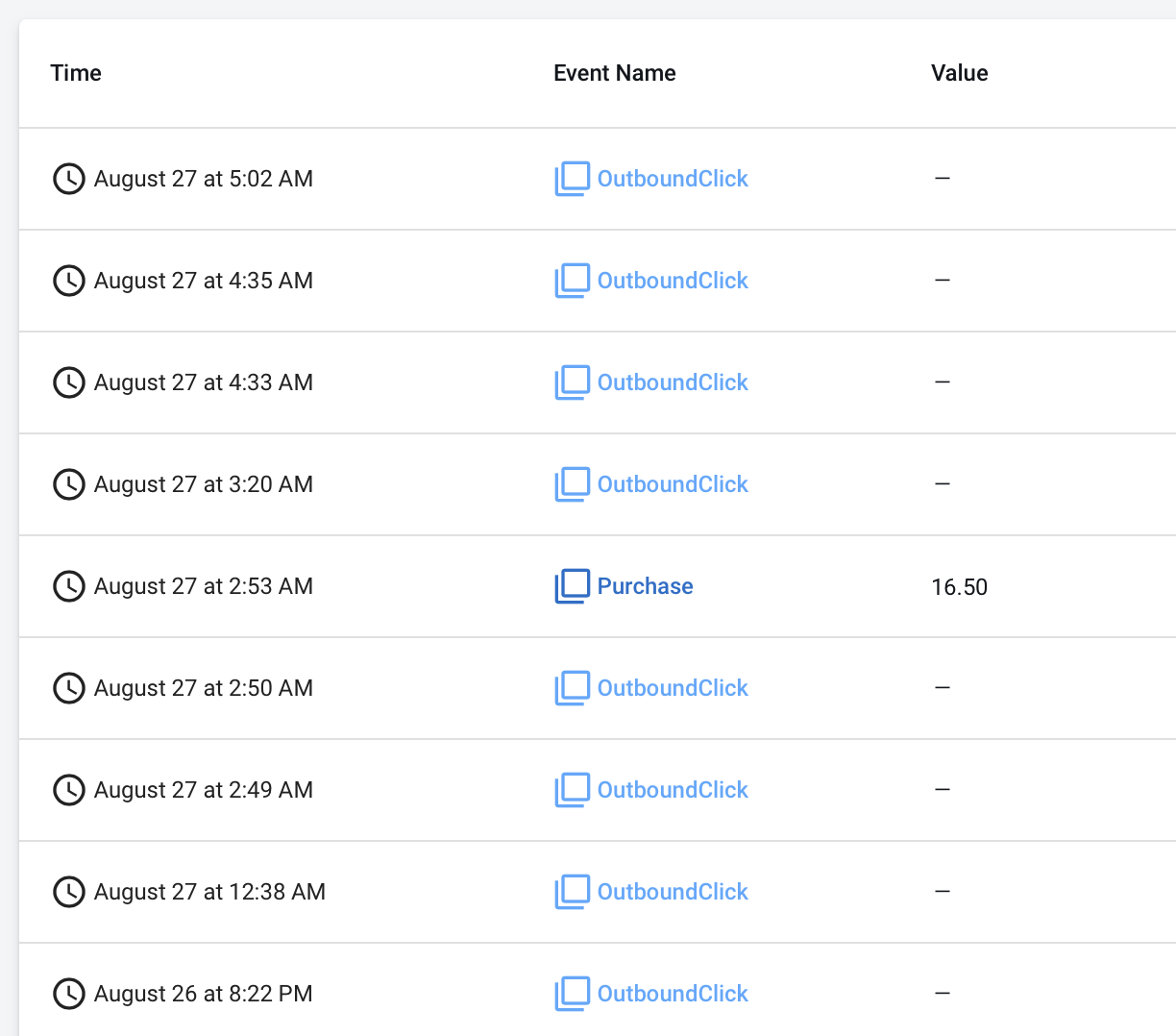
Task: Click the clock icon for August 26 at 8:22 PM
Action: click(68, 994)
